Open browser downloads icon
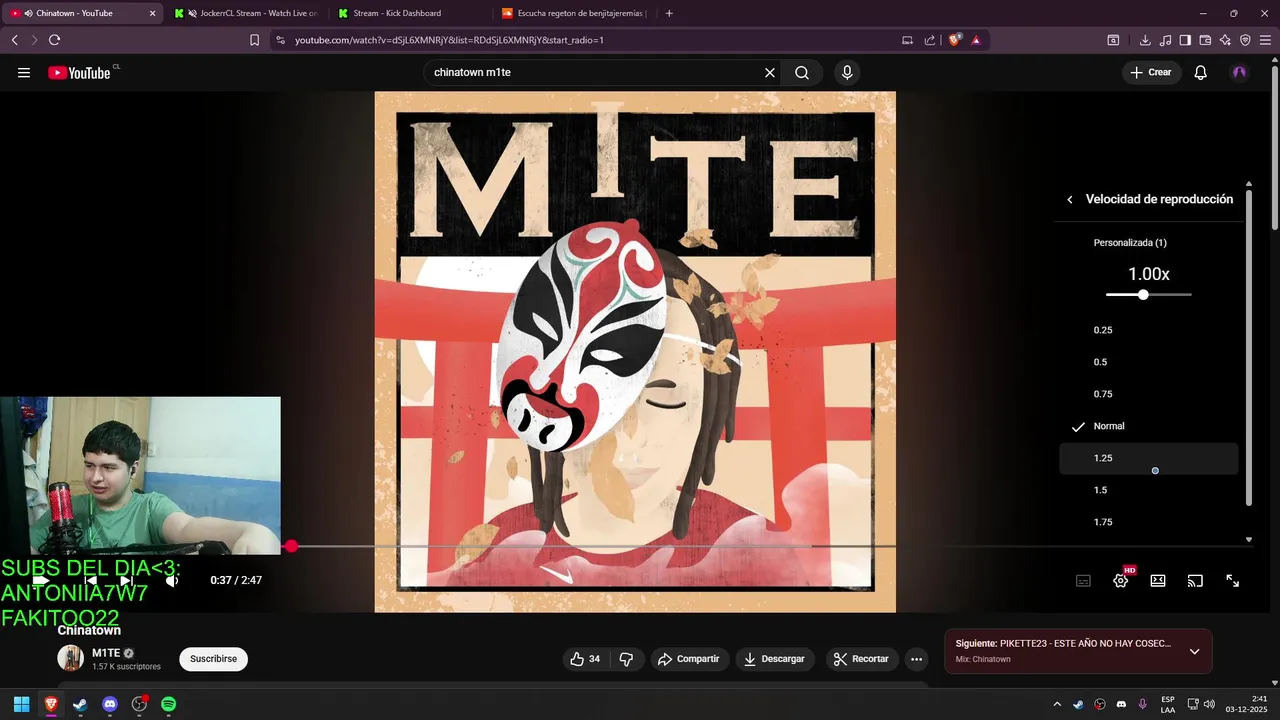Image resolution: width=1280 pixels, height=720 pixels. pyautogui.click(x=1145, y=40)
